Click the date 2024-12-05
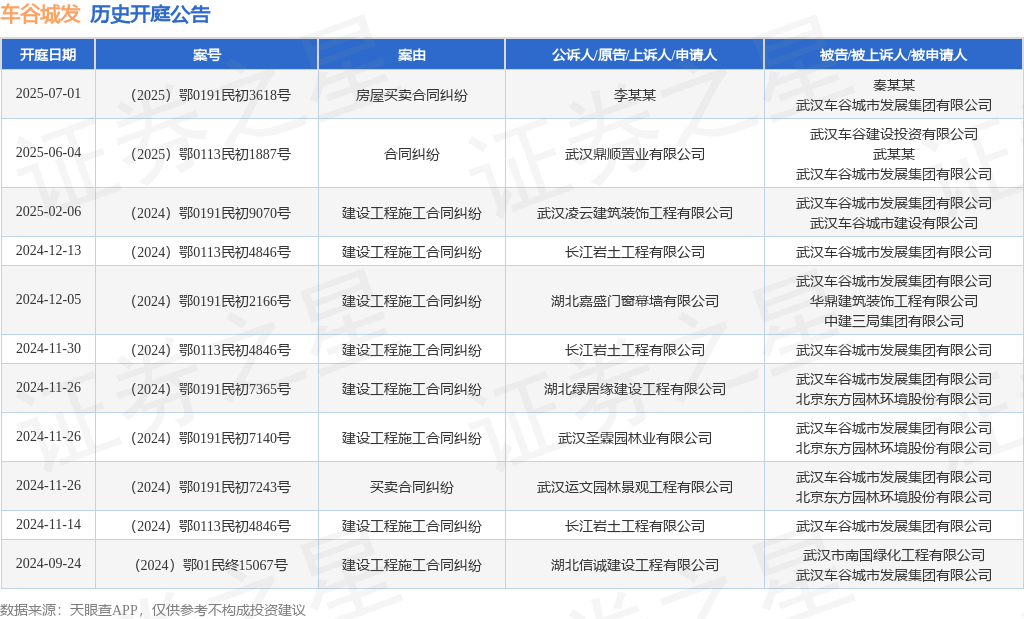Image resolution: width=1024 pixels, height=619 pixels. (48, 299)
